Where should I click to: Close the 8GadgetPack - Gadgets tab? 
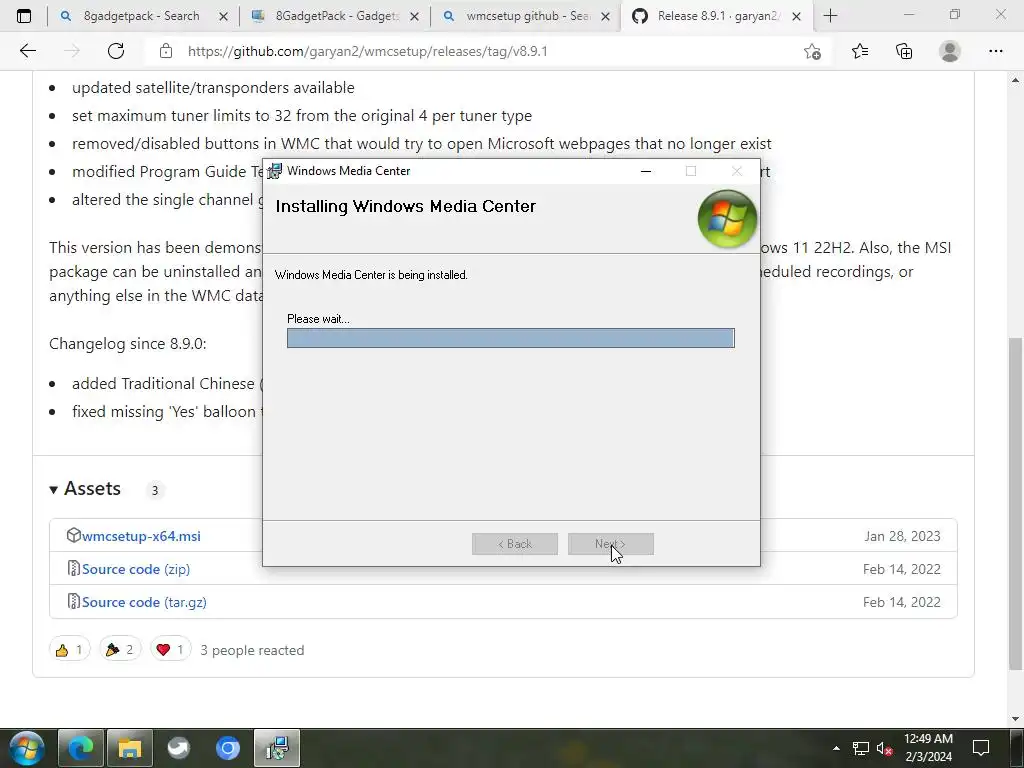pos(414,16)
